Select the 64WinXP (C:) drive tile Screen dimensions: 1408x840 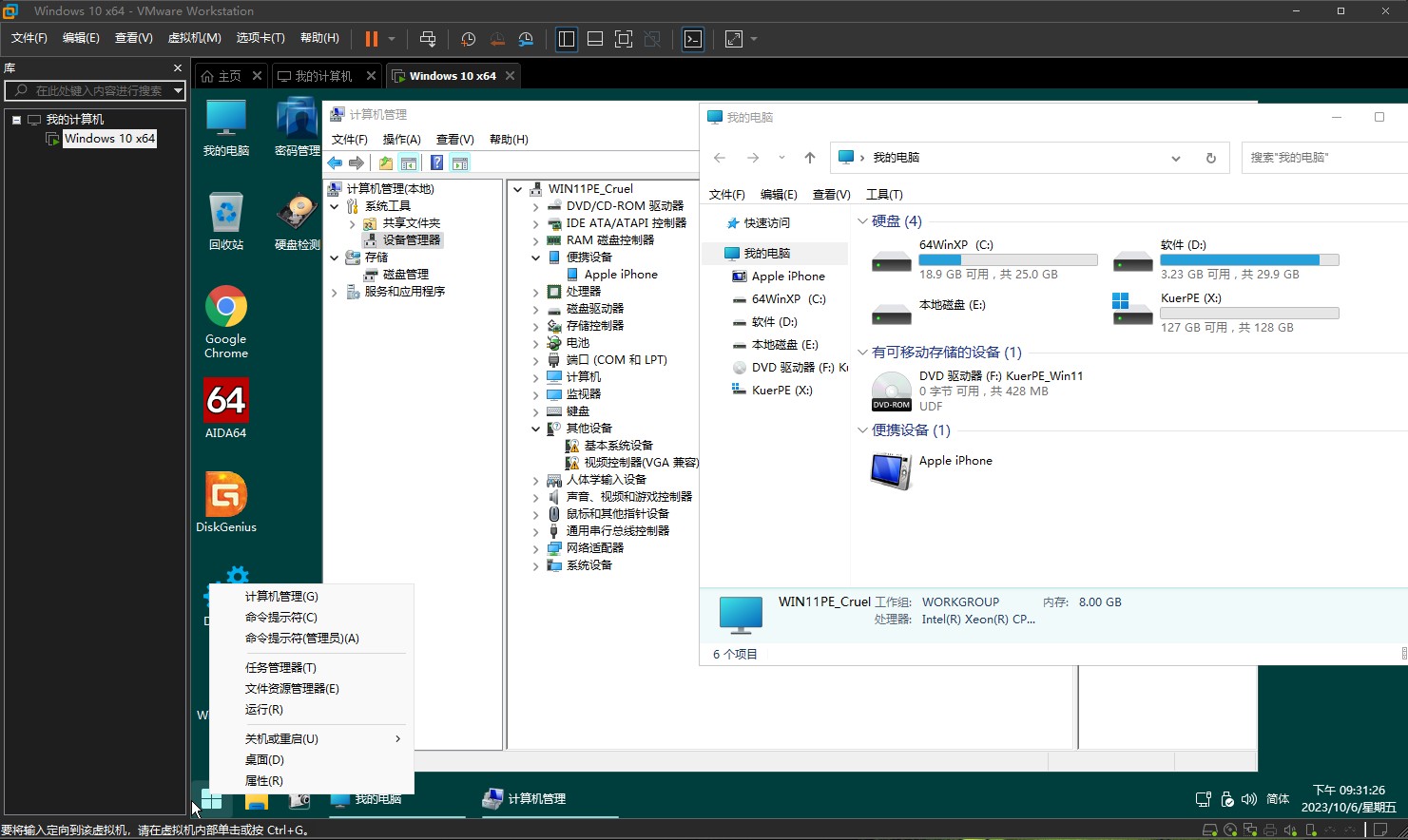(983, 259)
